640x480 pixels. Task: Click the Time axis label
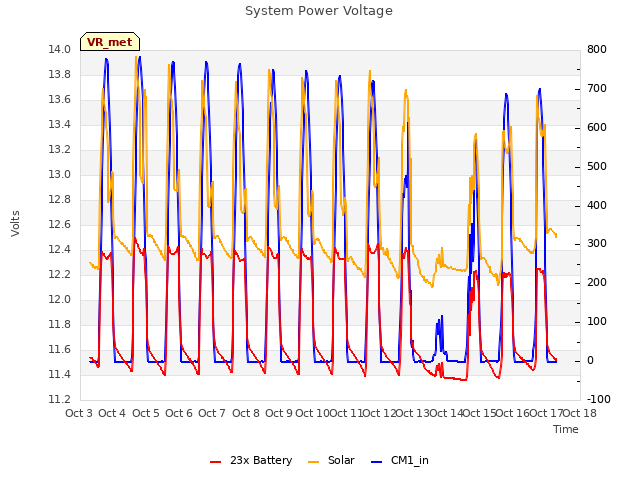(566, 429)
